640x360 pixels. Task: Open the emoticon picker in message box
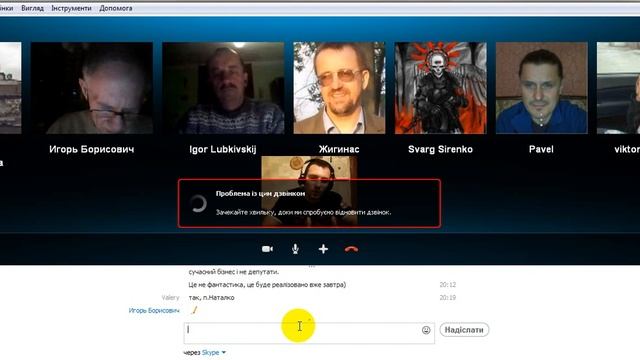click(x=426, y=330)
